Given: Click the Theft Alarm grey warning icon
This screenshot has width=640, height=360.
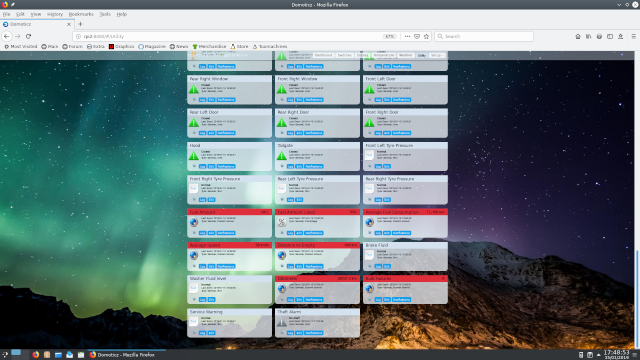Looking at the screenshot, I should tap(282, 322).
